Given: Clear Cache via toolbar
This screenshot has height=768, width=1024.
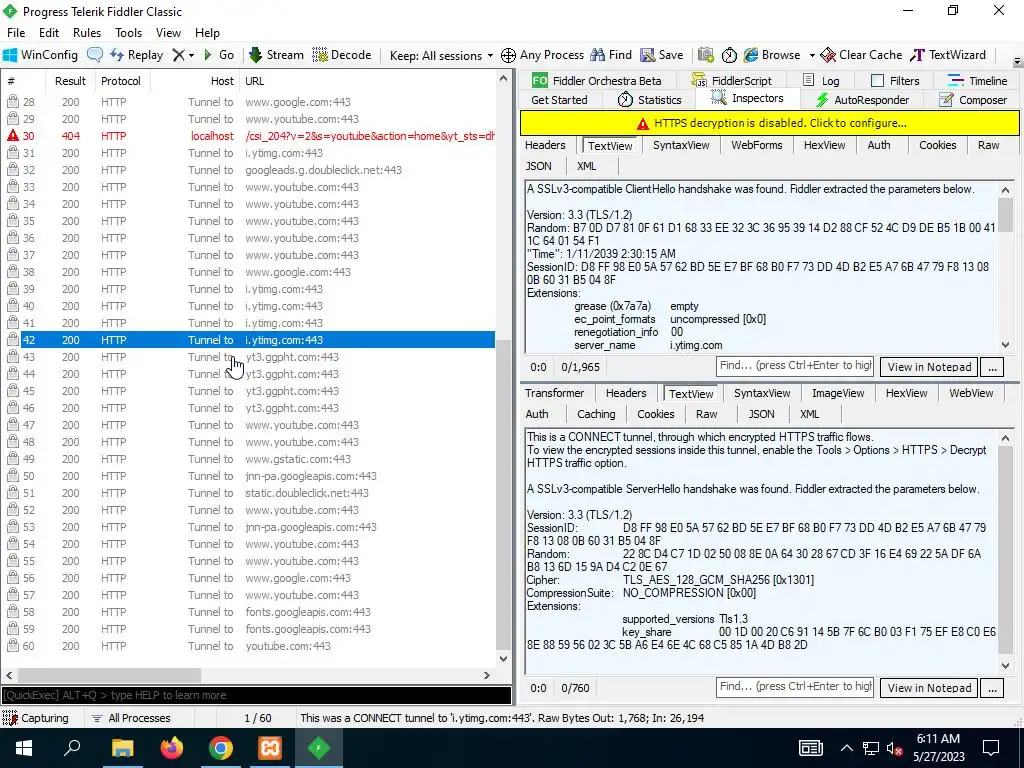Looking at the screenshot, I should 861,55.
